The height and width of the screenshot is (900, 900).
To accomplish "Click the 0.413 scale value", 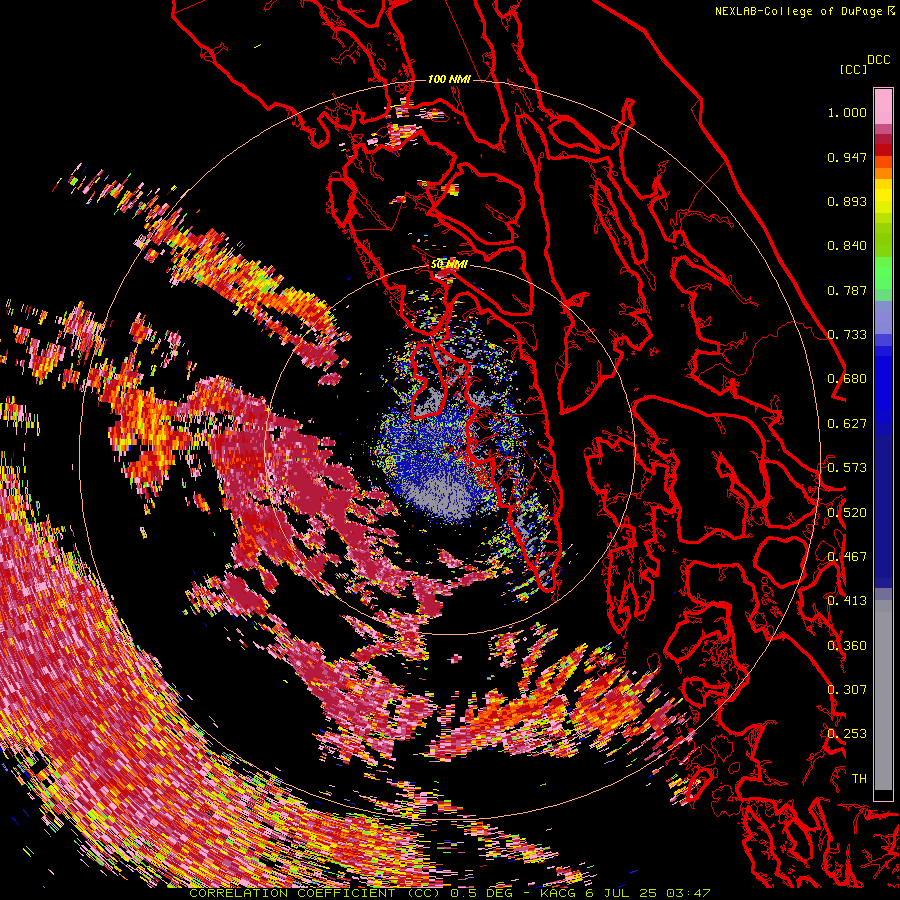I will [x=847, y=601].
